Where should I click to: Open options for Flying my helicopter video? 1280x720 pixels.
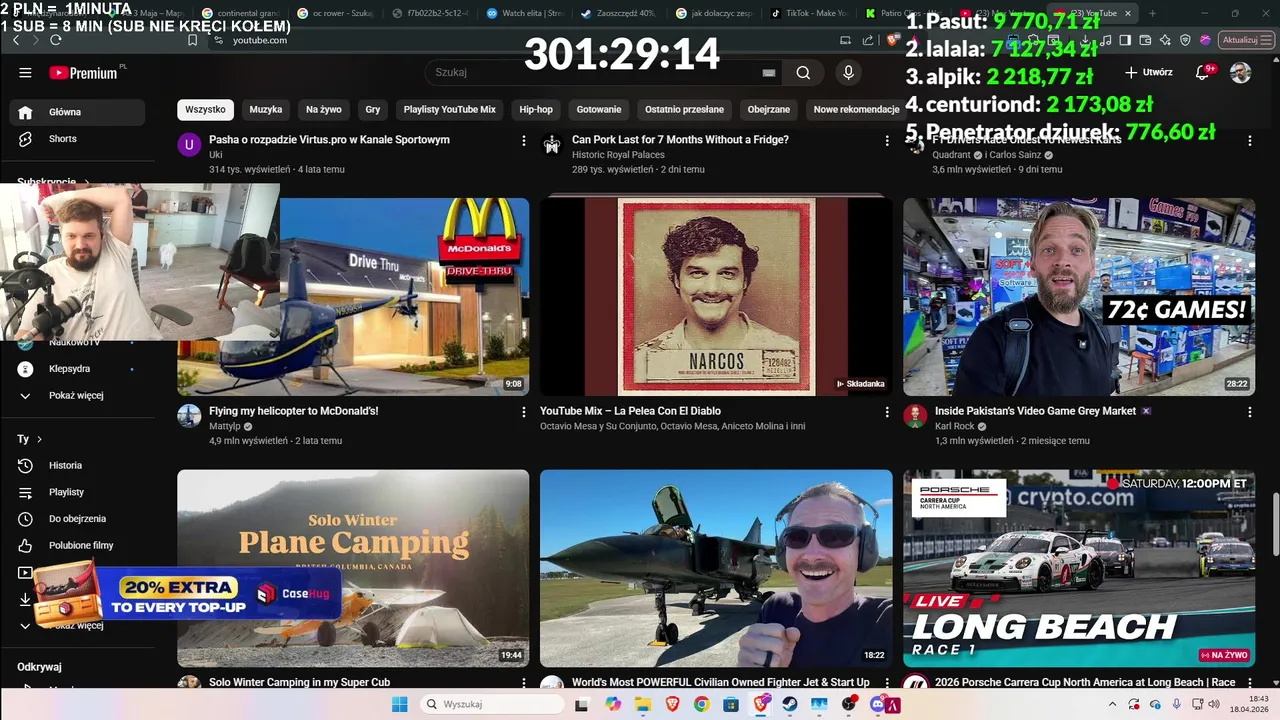click(523, 412)
